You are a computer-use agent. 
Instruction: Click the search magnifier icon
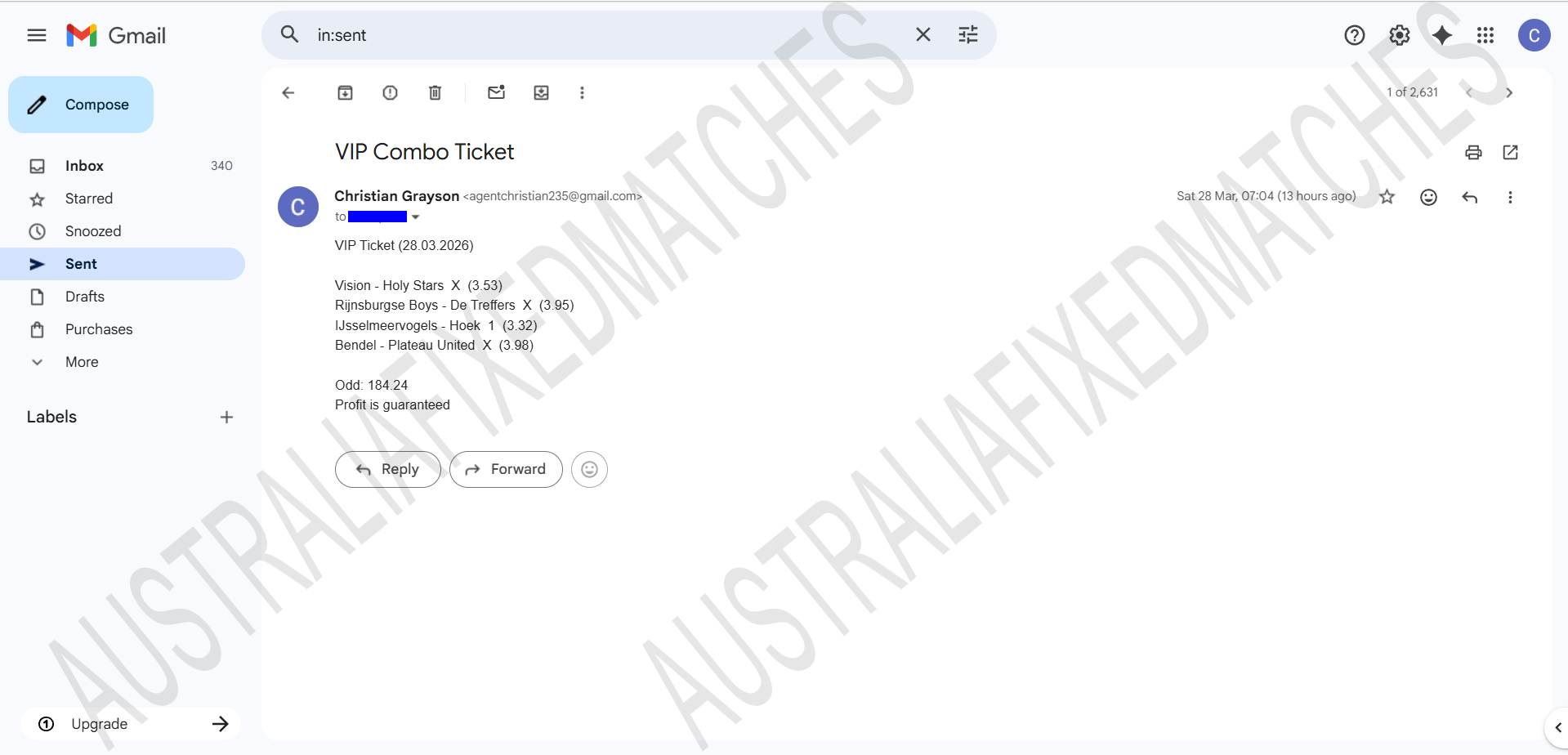290,34
